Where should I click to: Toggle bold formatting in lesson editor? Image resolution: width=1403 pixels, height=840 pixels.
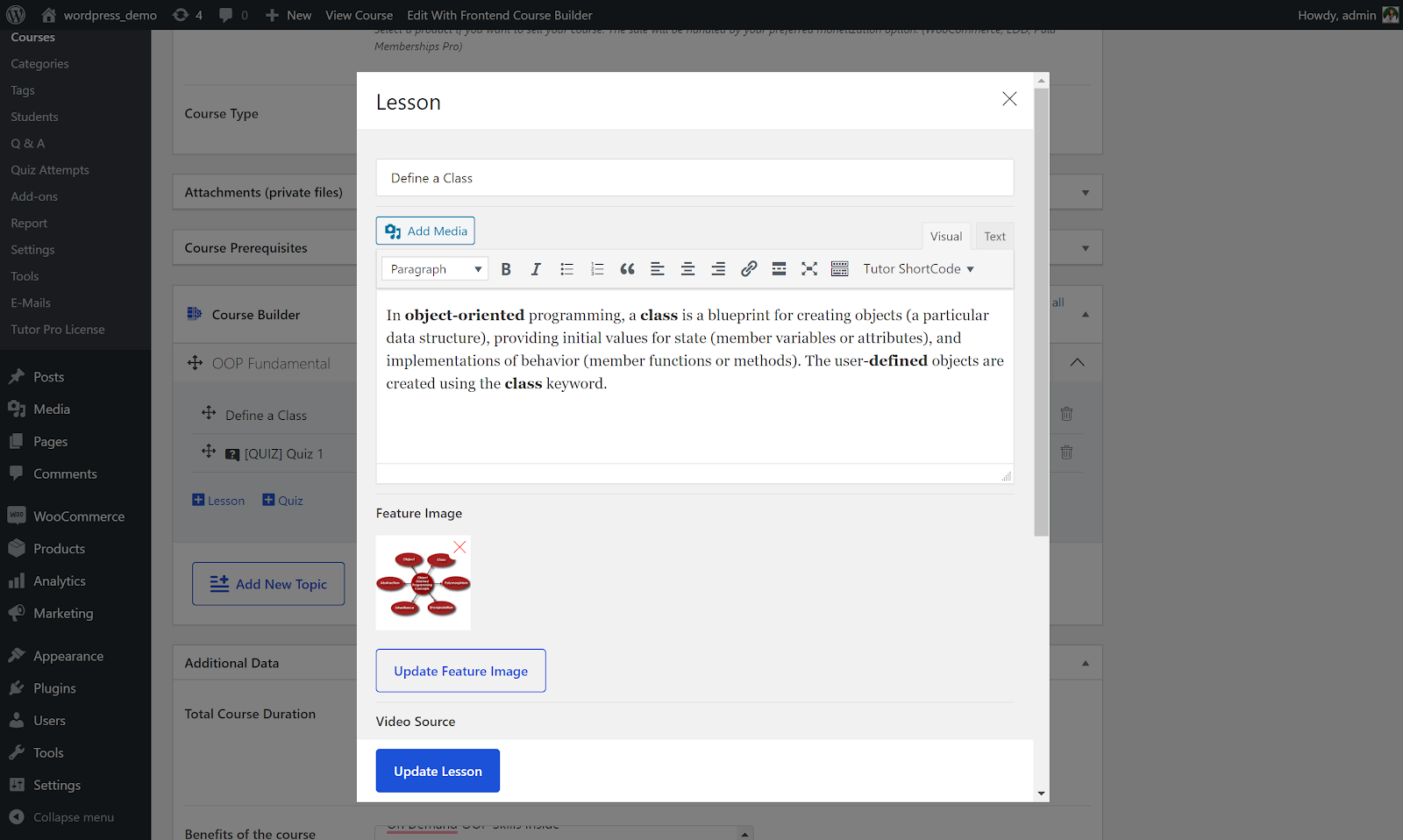(506, 269)
